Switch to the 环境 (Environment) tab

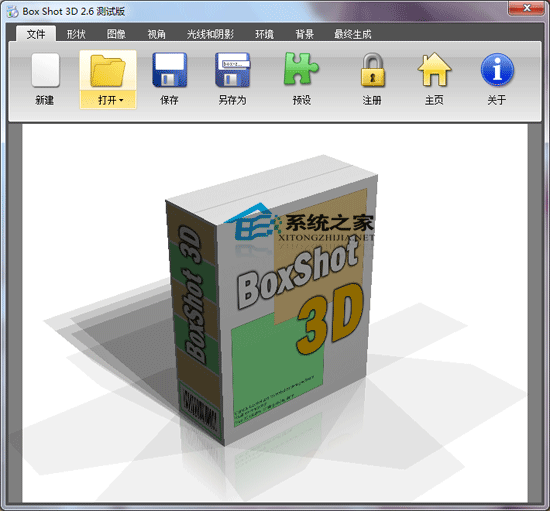(264, 34)
